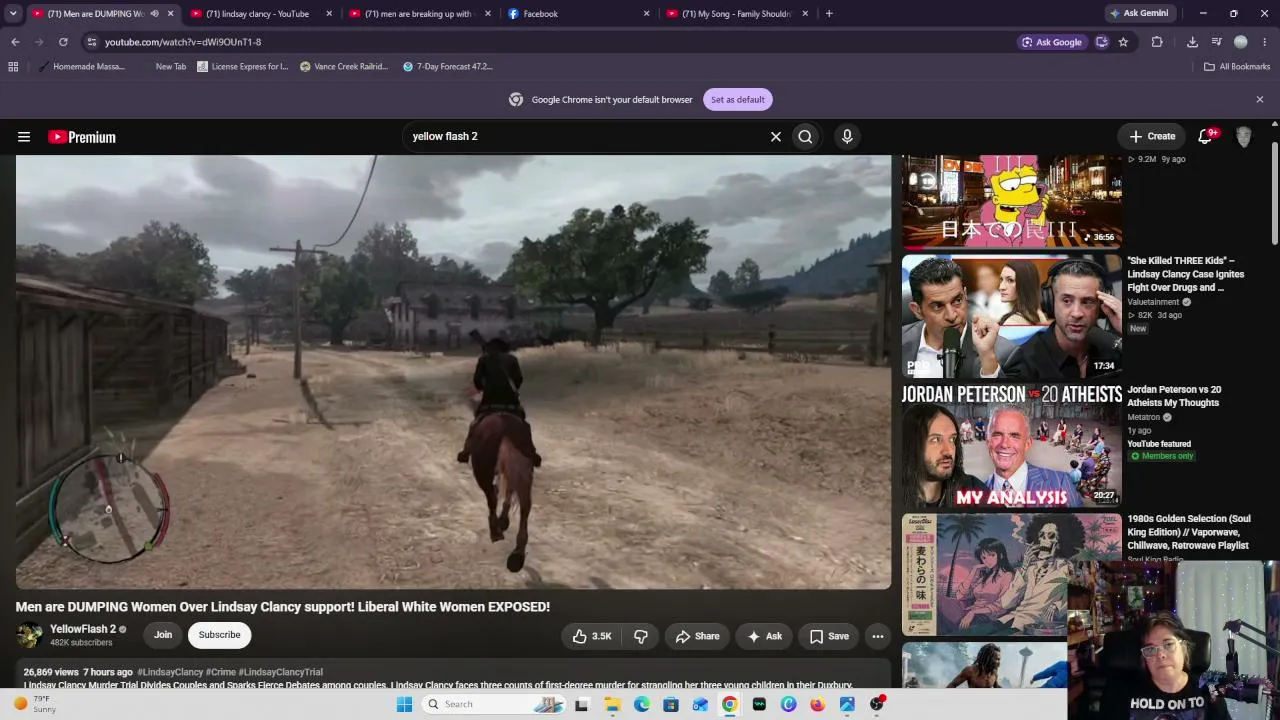Bookmark this page with the star
The height and width of the screenshot is (720, 1280).
tap(1123, 42)
